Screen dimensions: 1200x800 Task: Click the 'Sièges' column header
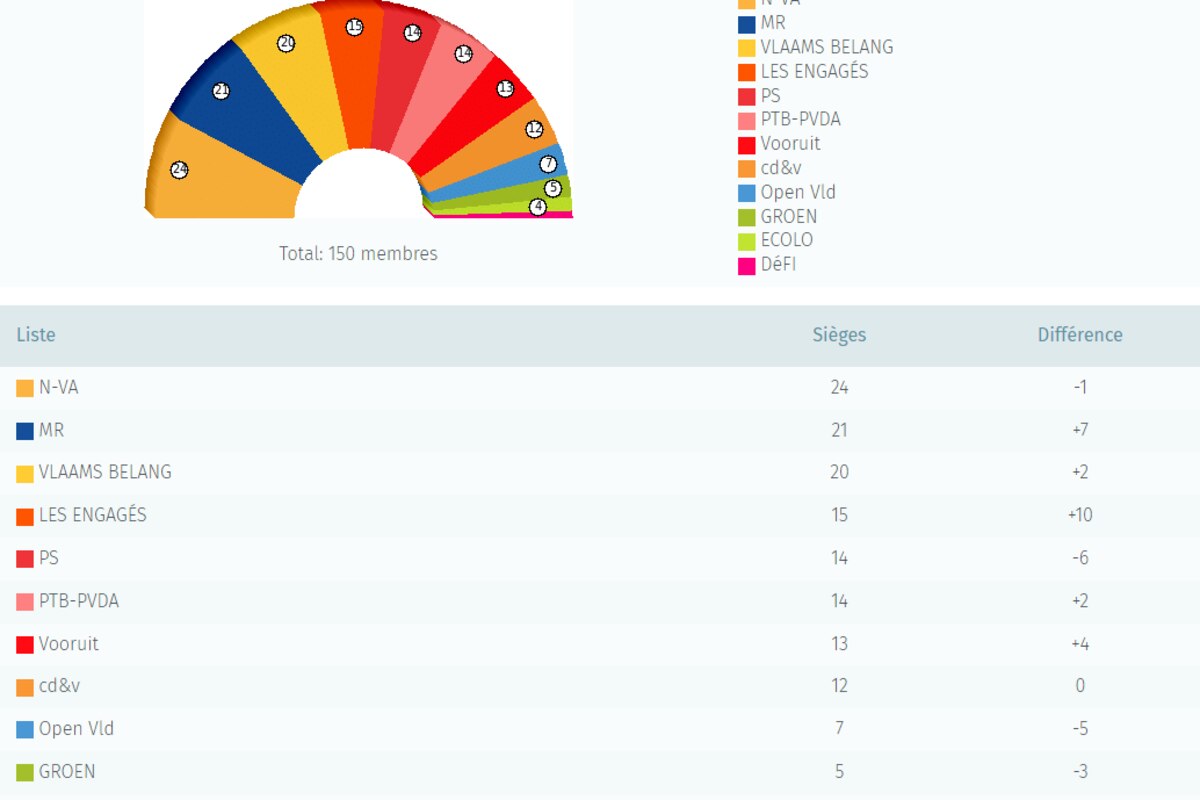[x=839, y=335]
